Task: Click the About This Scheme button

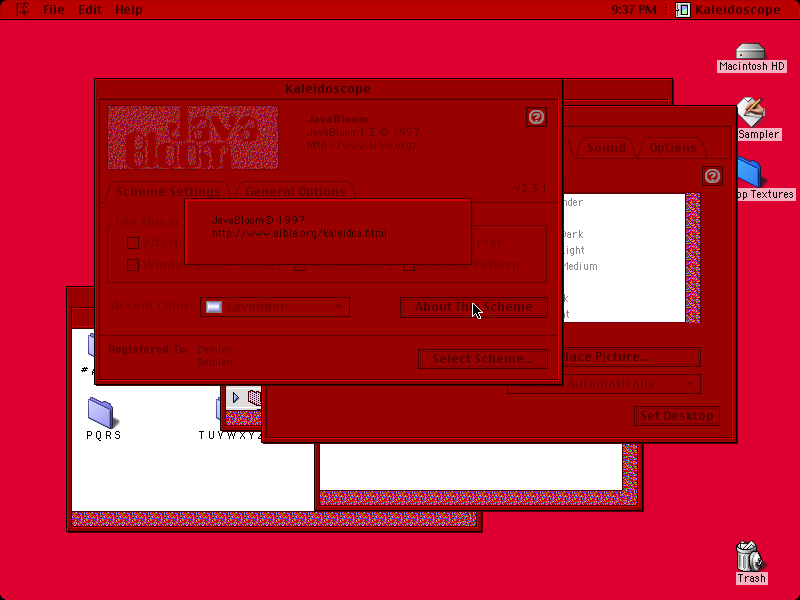Action: pos(473,307)
